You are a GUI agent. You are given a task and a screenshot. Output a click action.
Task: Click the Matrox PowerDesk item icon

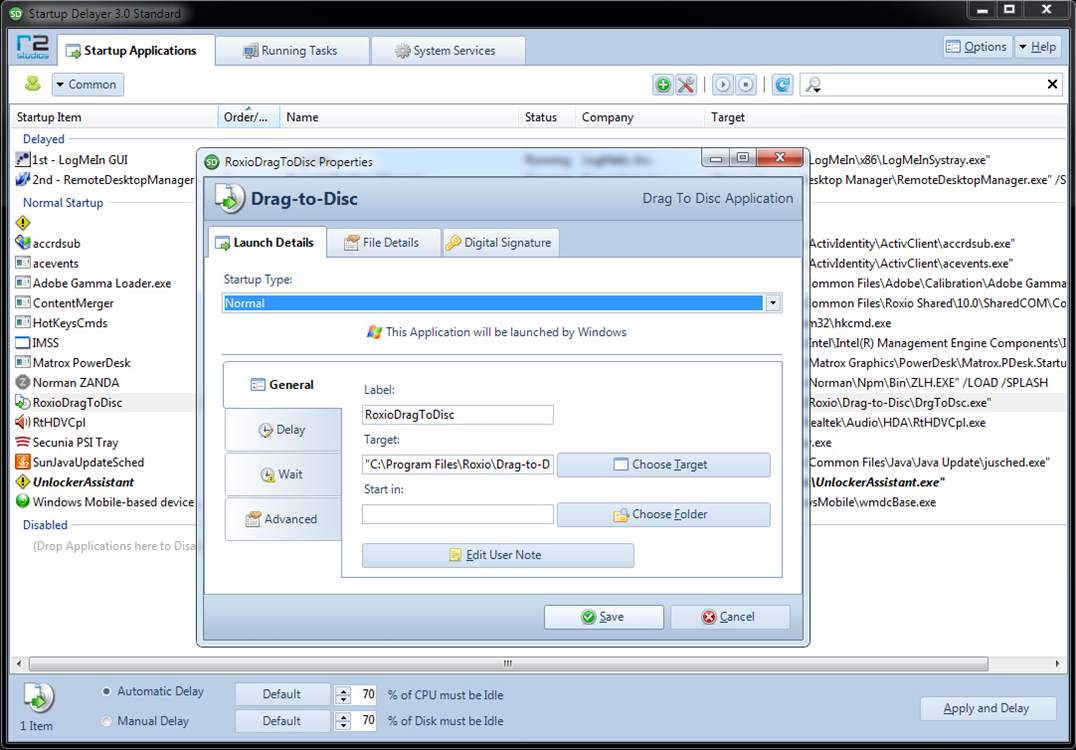tap(23, 362)
